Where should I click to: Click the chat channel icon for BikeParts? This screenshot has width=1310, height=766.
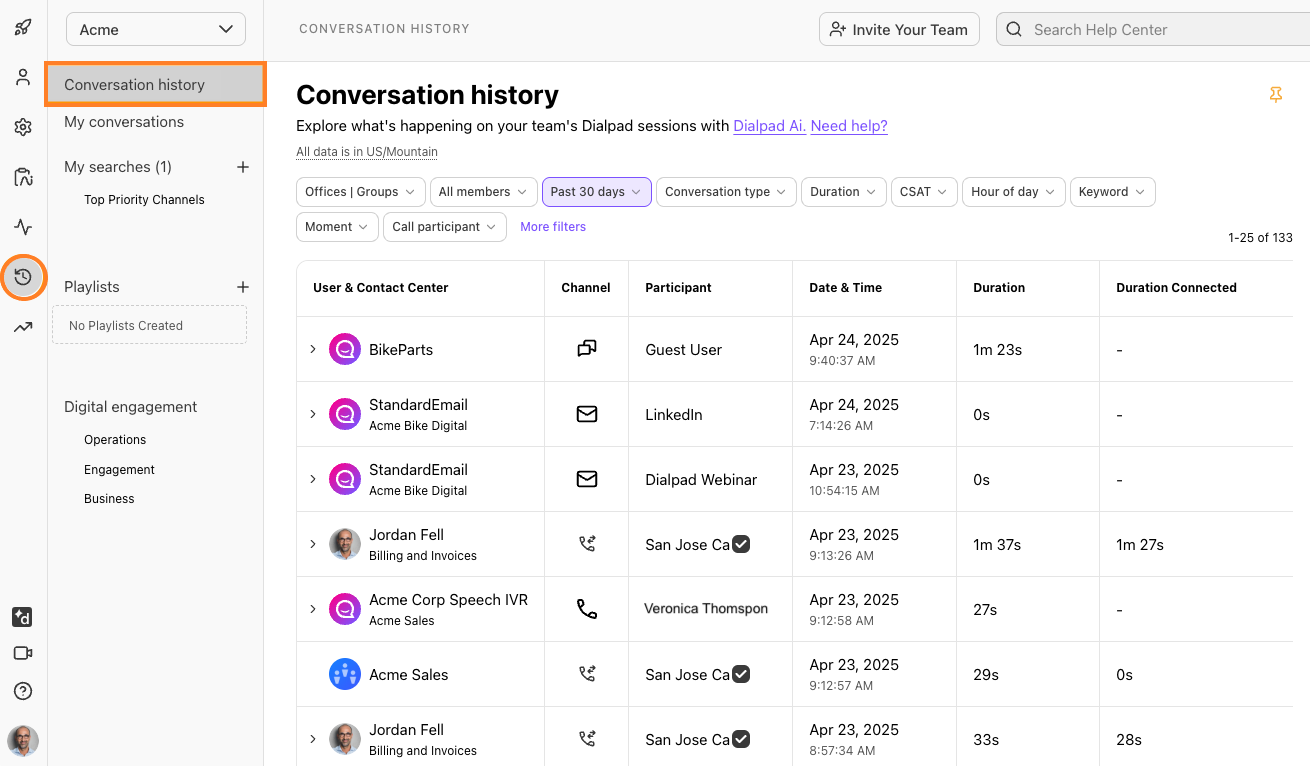click(587, 349)
